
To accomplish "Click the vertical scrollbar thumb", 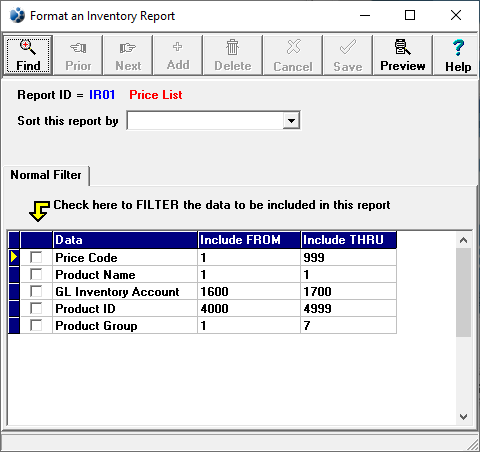I will 463,292.
